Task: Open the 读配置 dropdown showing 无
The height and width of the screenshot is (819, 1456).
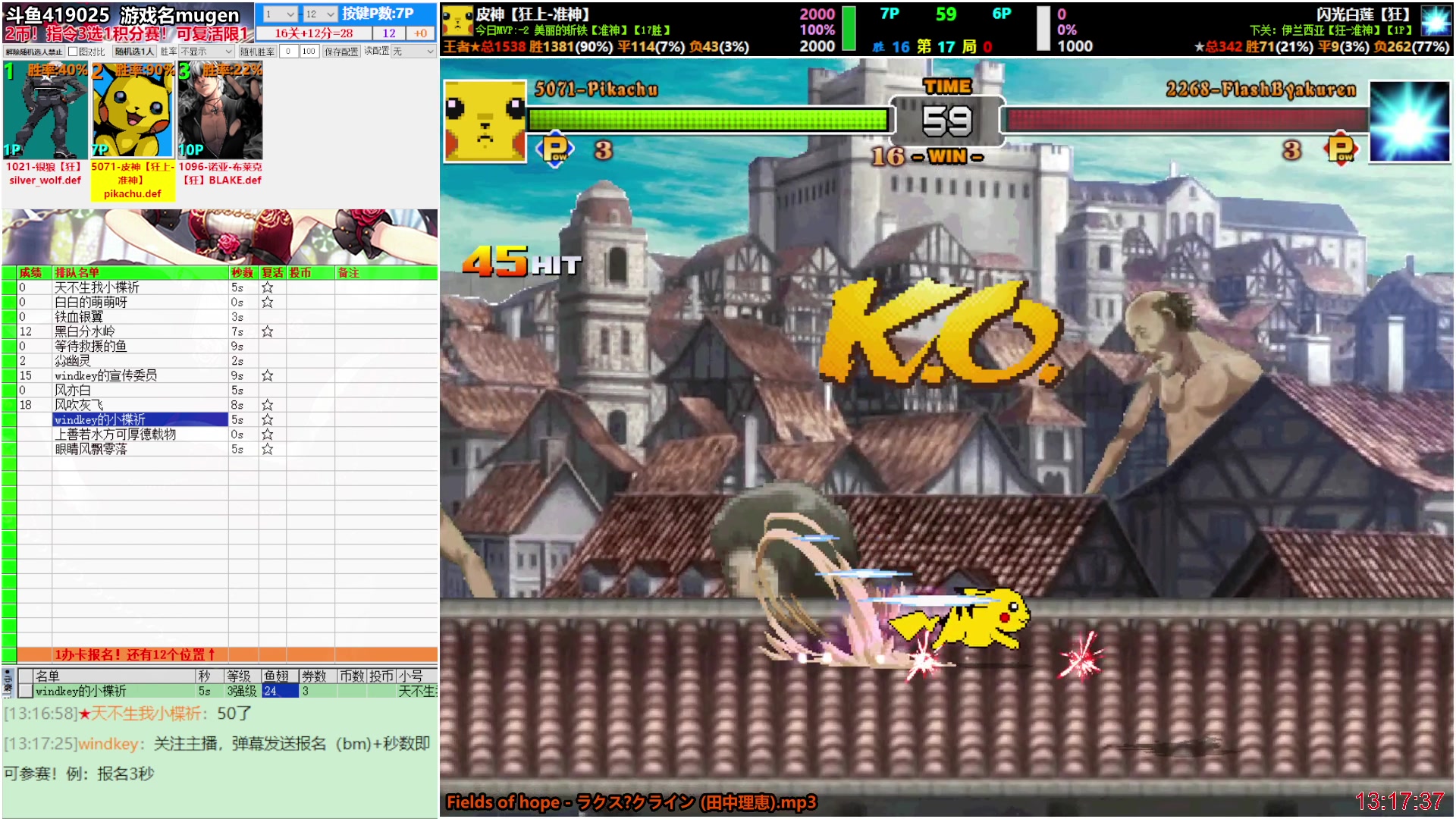Action: click(413, 52)
